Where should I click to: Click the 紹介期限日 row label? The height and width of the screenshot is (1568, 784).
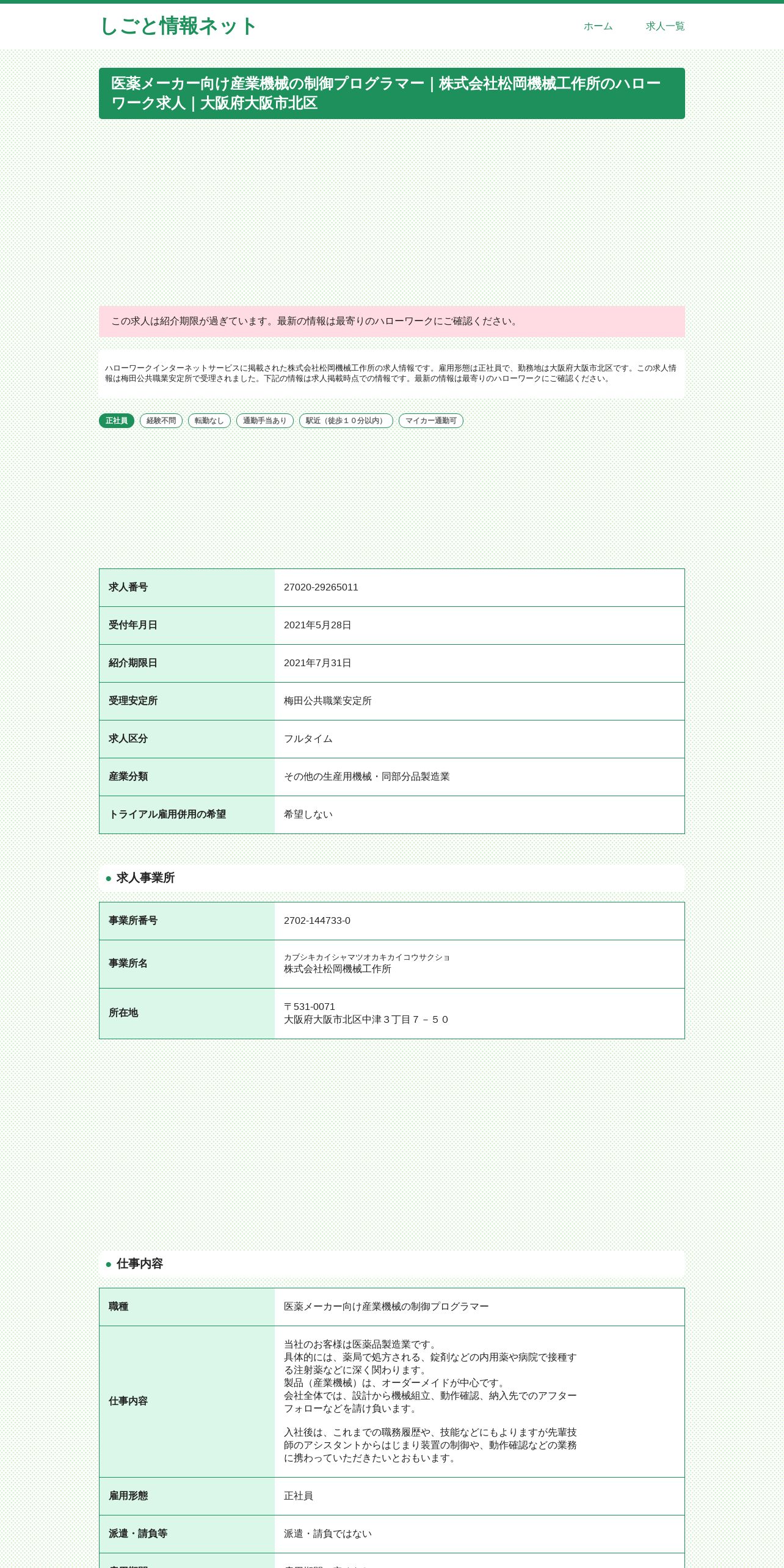(133, 663)
